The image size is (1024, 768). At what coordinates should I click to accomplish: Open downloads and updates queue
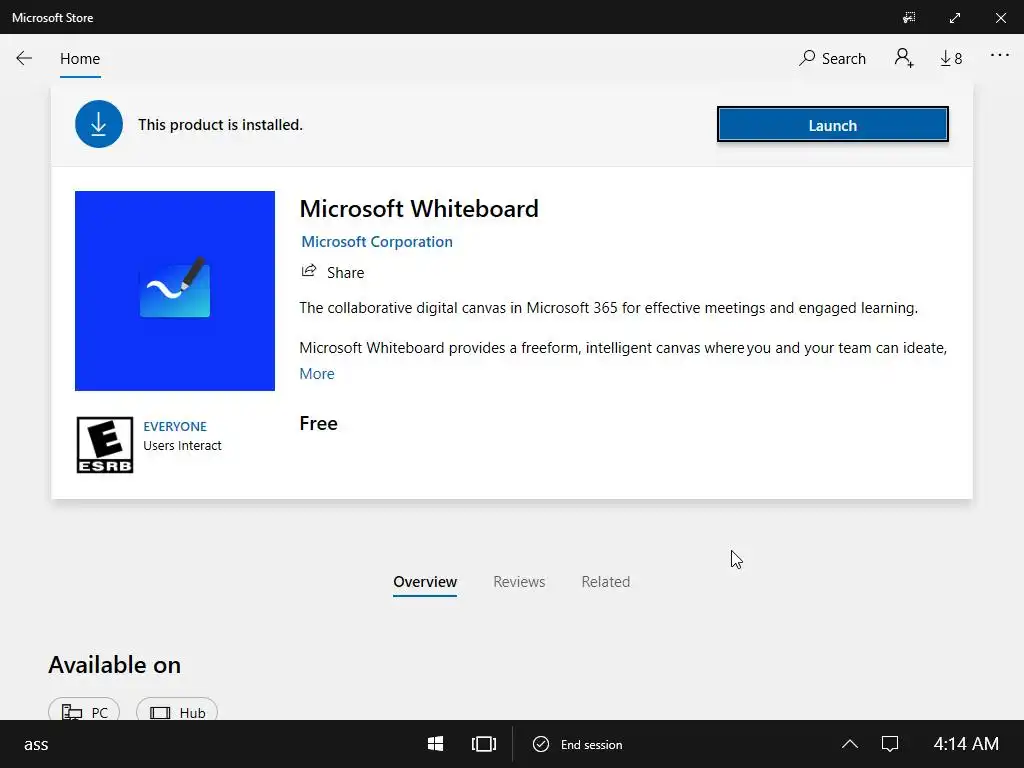click(951, 58)
